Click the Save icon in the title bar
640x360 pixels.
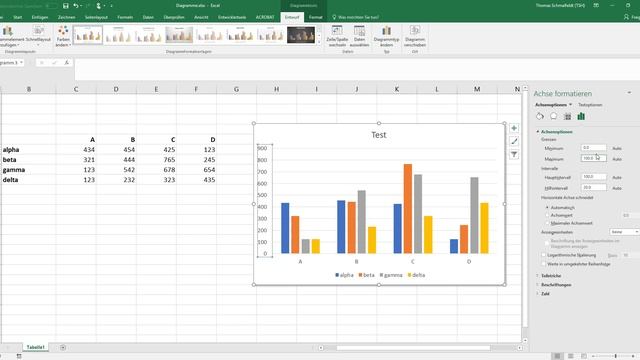click(x=66, y=6)
